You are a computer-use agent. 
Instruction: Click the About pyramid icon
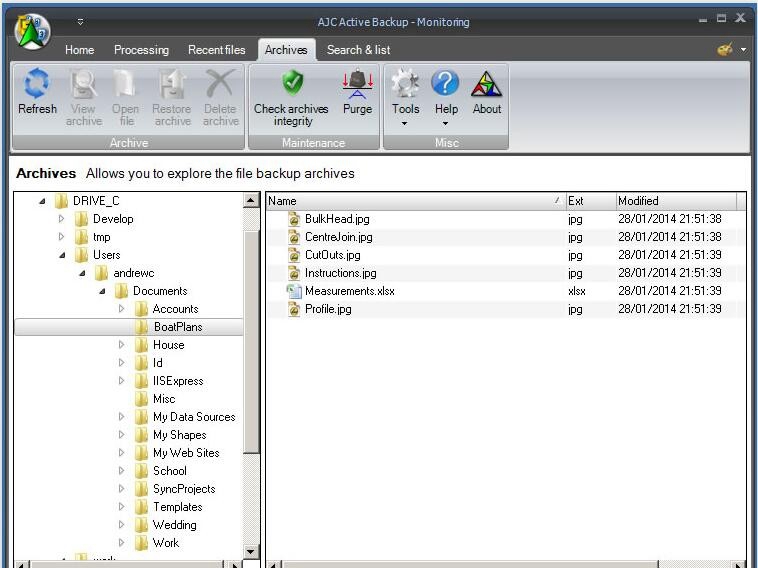click(486, 84)
